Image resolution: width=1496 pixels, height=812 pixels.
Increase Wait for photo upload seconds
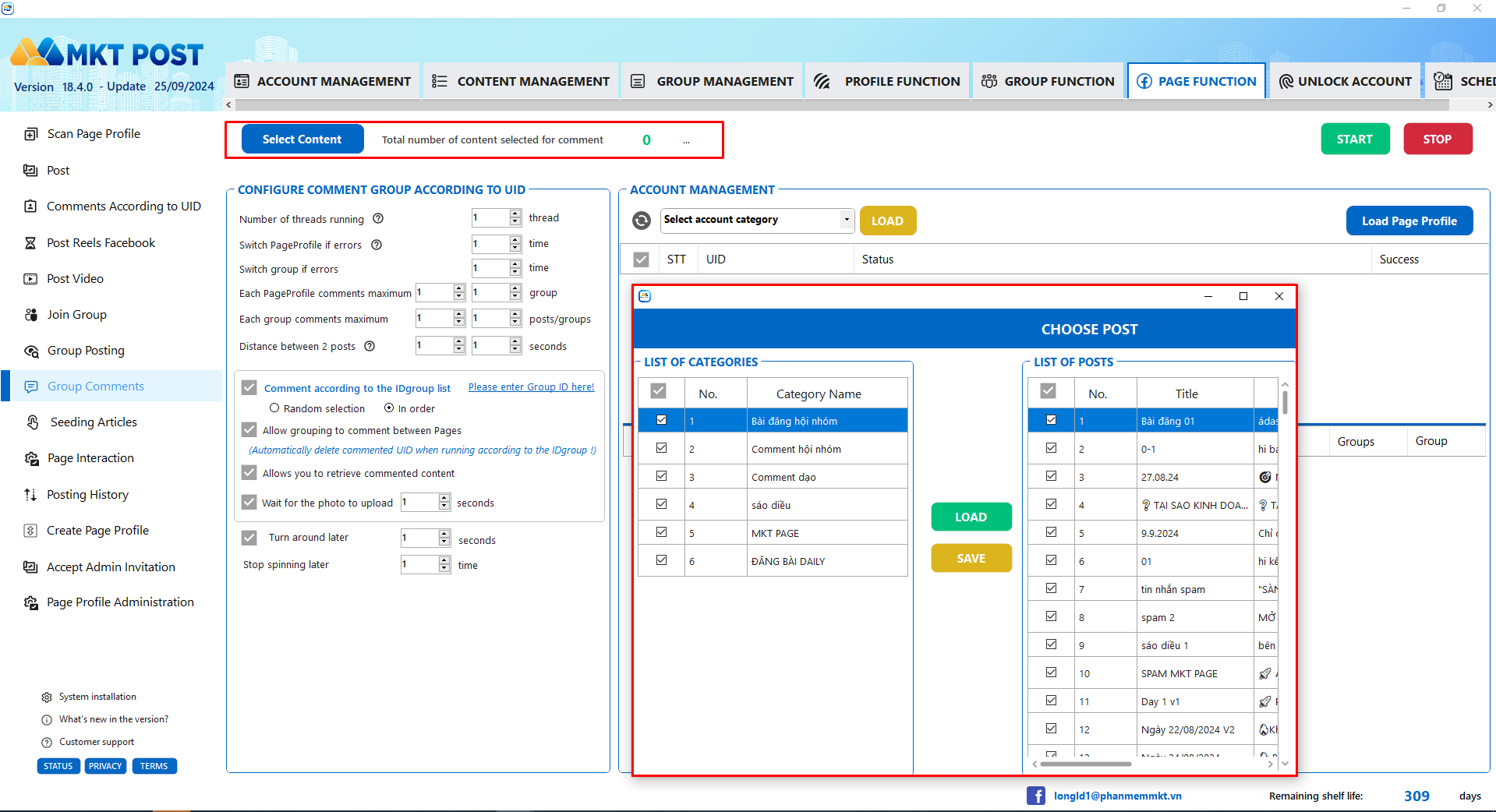click(444, 498)
